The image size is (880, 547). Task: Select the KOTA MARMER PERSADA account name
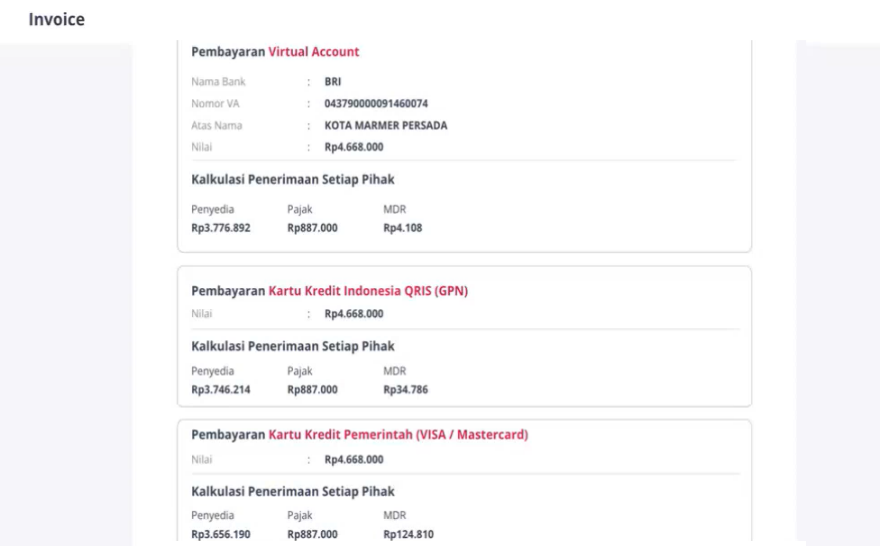pos(386,126)
